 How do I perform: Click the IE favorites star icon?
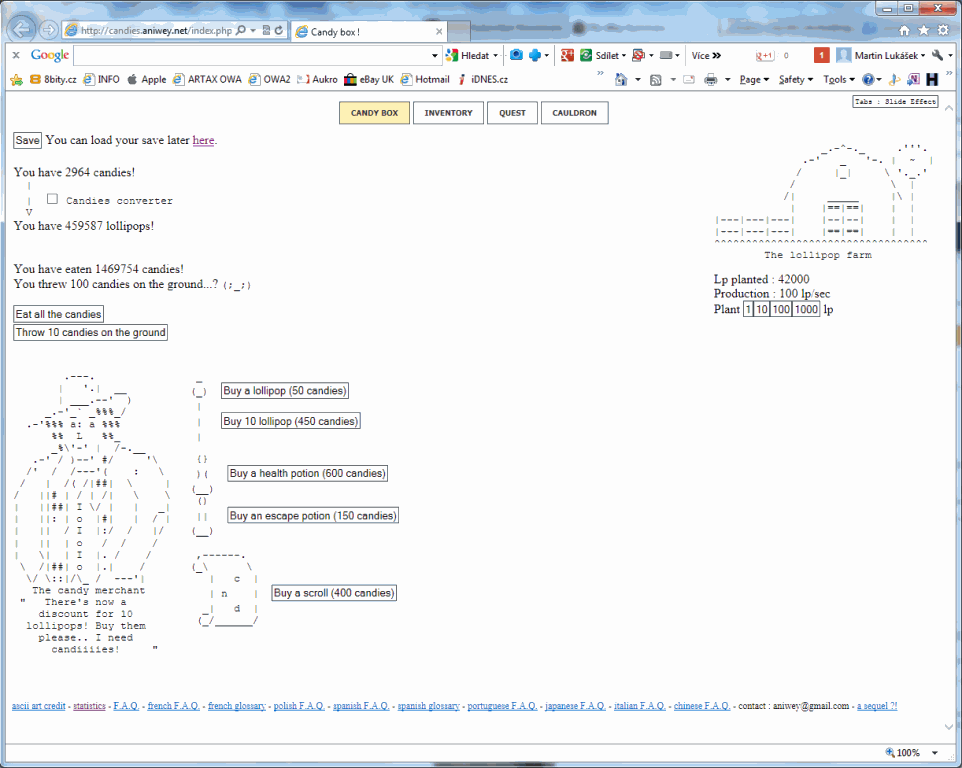point(924,30)
